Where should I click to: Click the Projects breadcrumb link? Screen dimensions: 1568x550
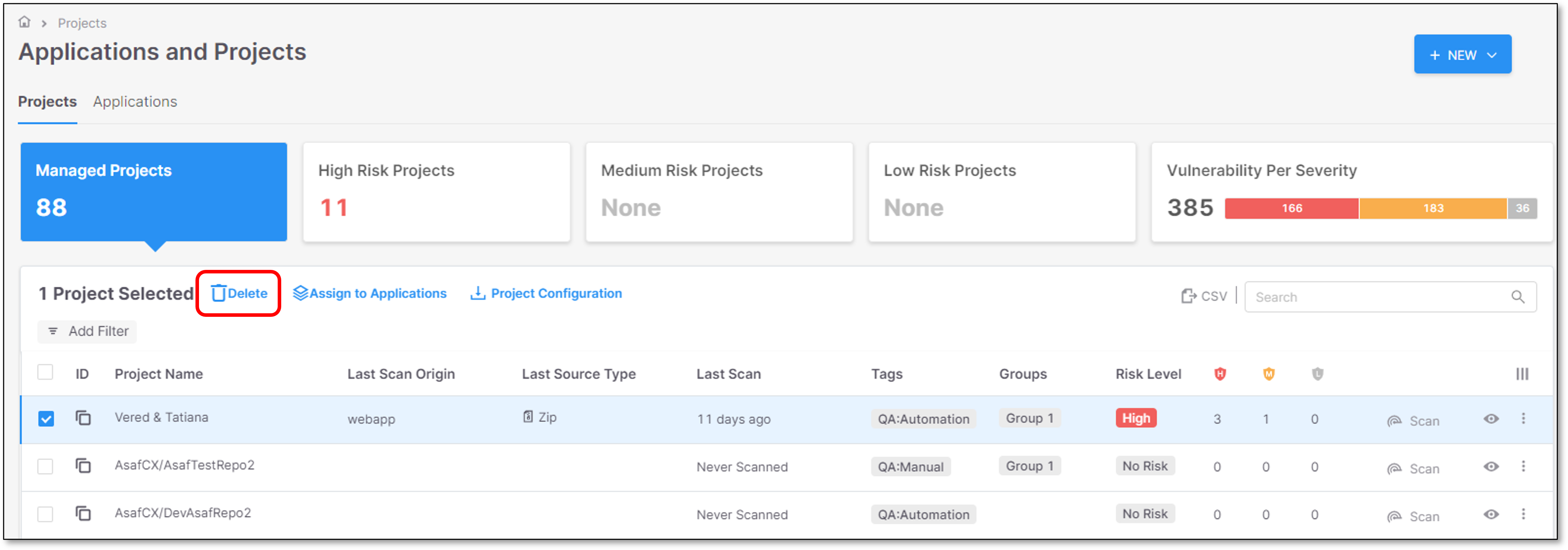tap(82, 23)
